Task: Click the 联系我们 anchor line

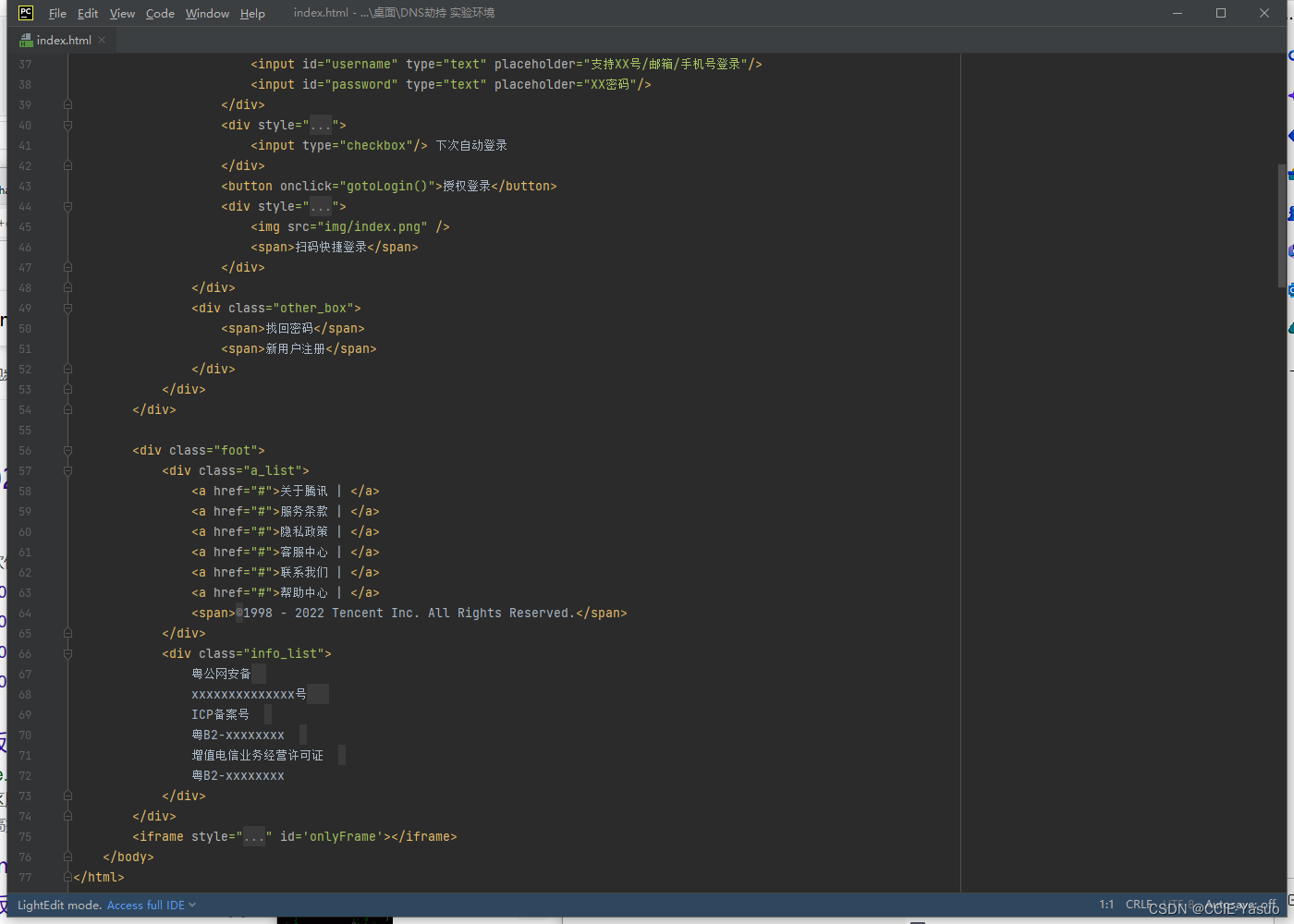Action: tap(285, 572)
